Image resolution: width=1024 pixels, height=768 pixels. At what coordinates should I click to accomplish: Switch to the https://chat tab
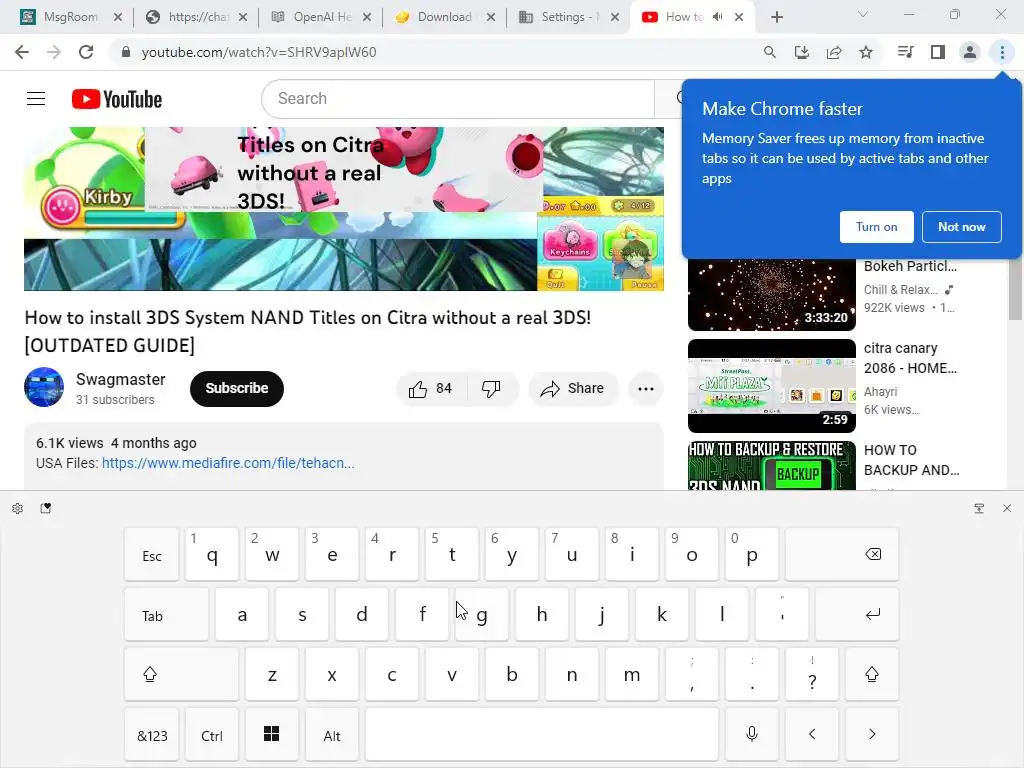(x=194, y=17)
